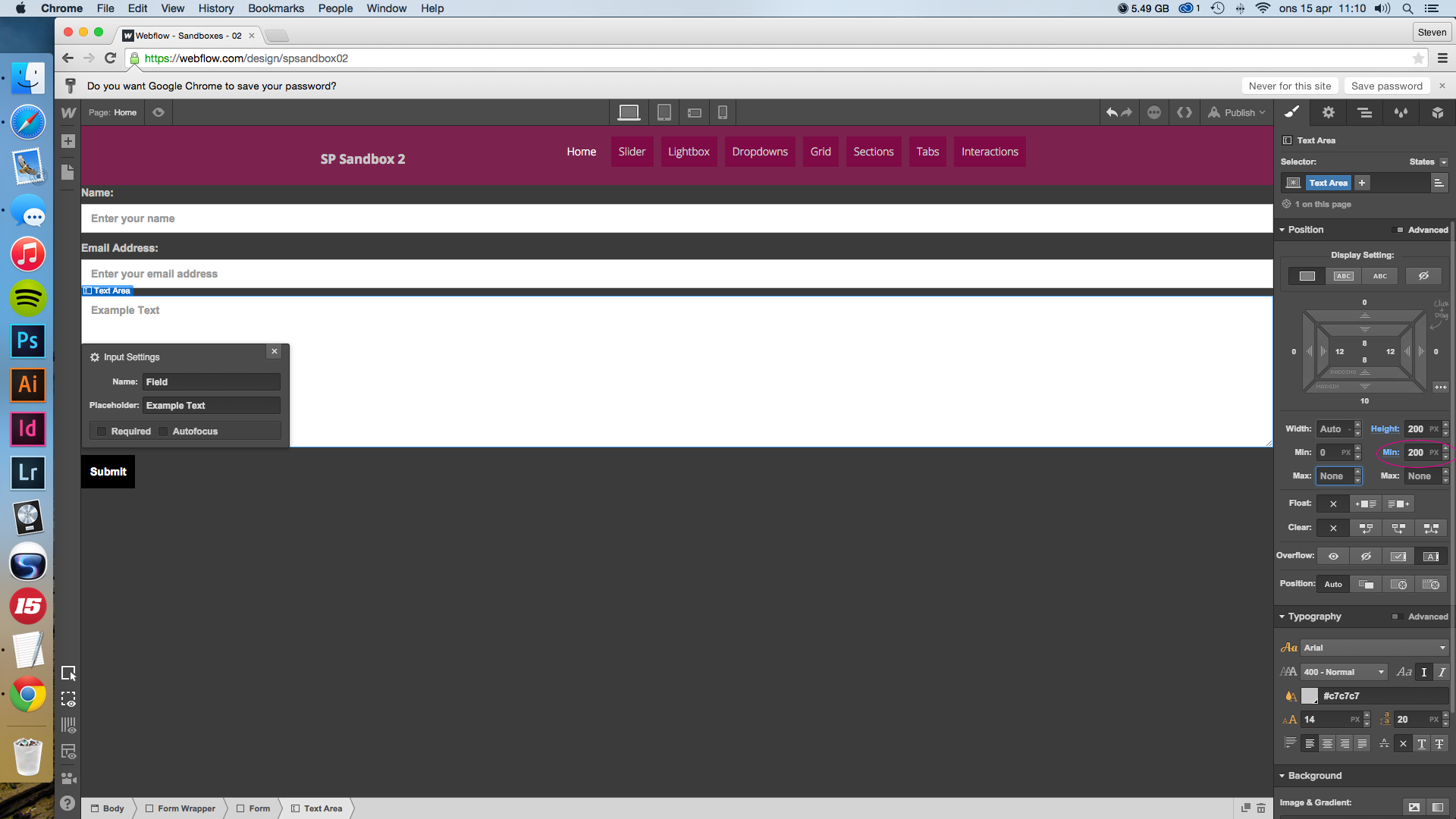Open the 400 - Normal weight dropdown
The height and width of the screenshot is (819, 1456).
point(1344,672)
